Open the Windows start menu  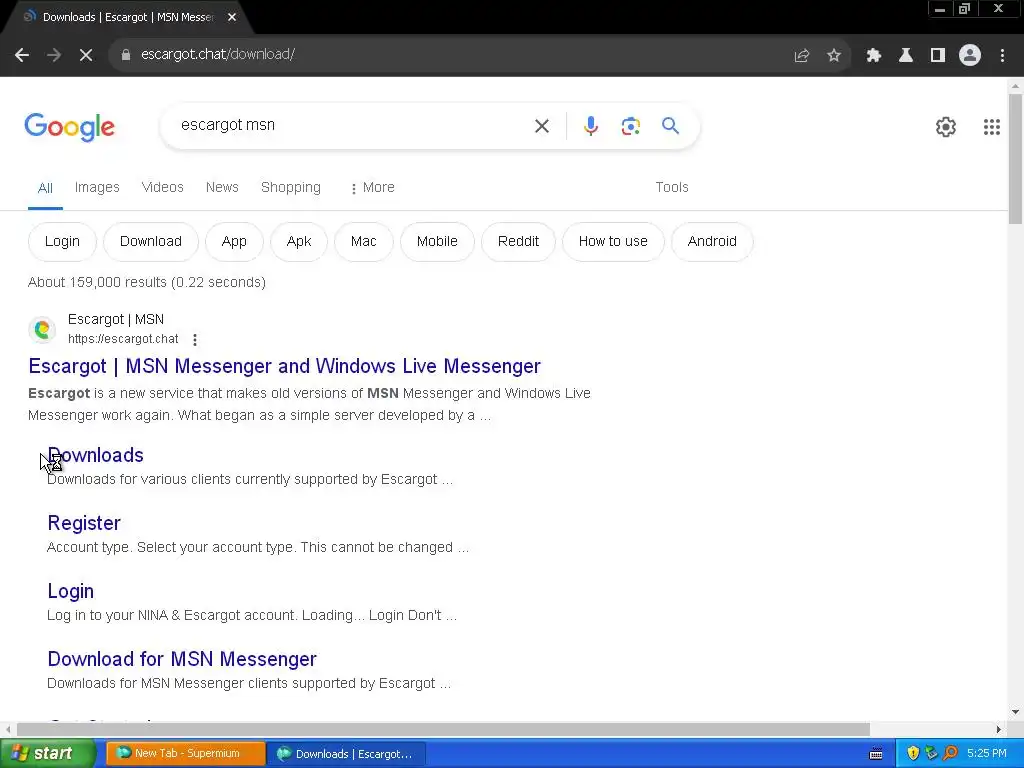(46, 754)
